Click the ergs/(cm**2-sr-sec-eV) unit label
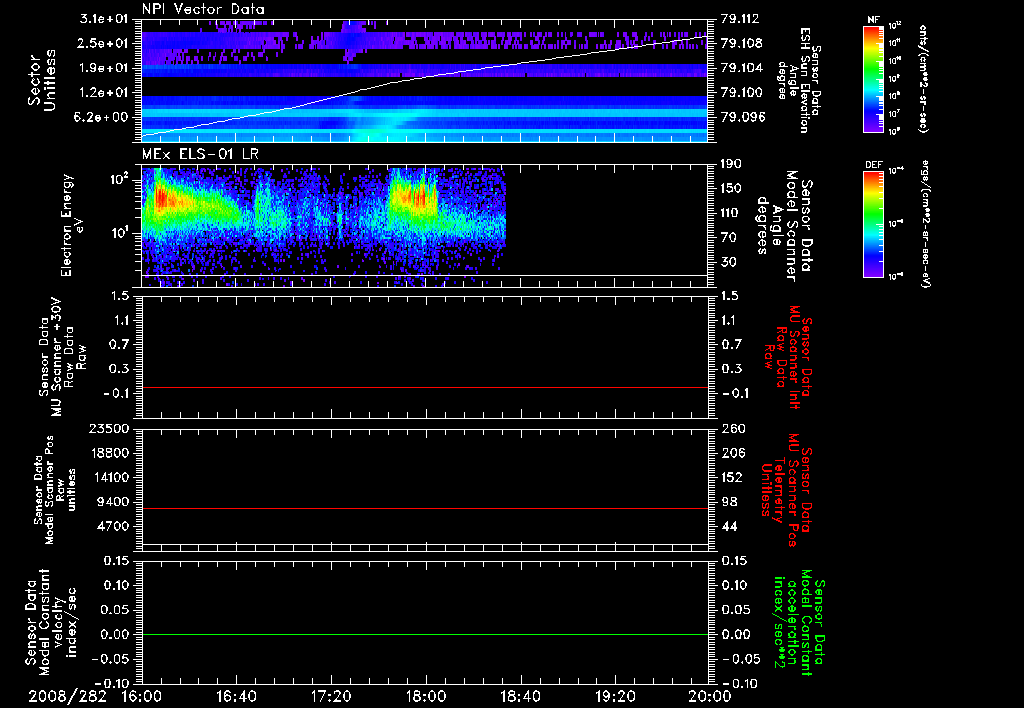 925,225
